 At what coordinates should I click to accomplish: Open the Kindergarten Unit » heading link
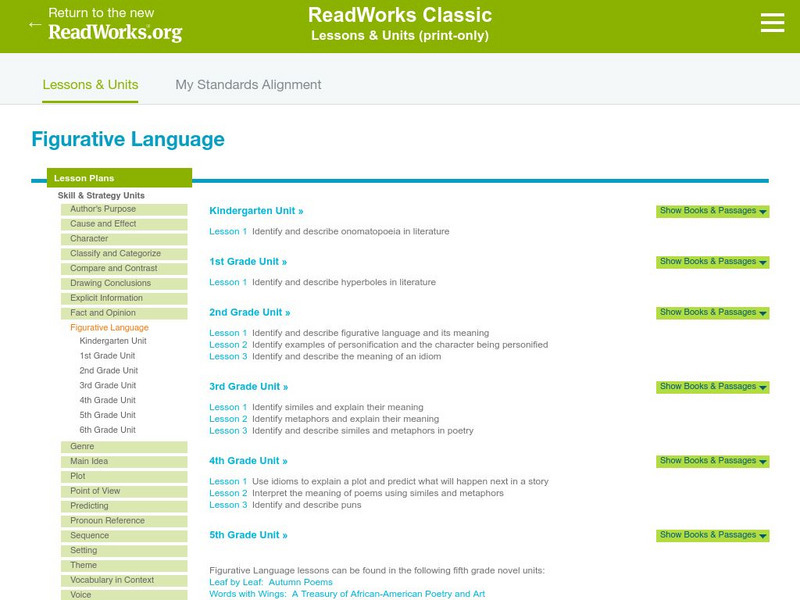256,211
